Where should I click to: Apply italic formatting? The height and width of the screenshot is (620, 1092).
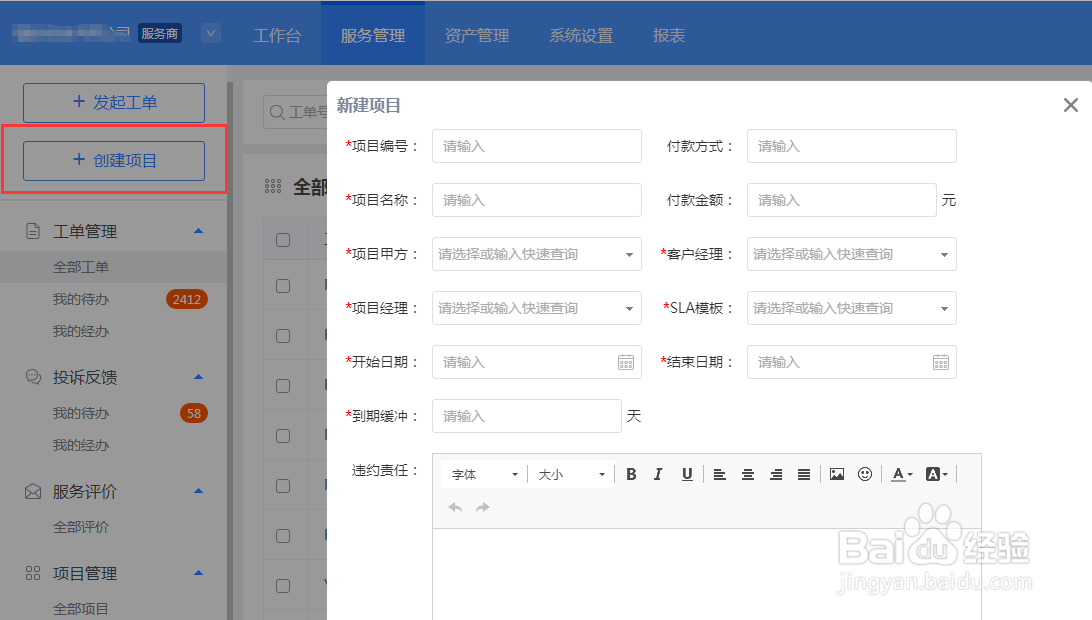[659, 473]
